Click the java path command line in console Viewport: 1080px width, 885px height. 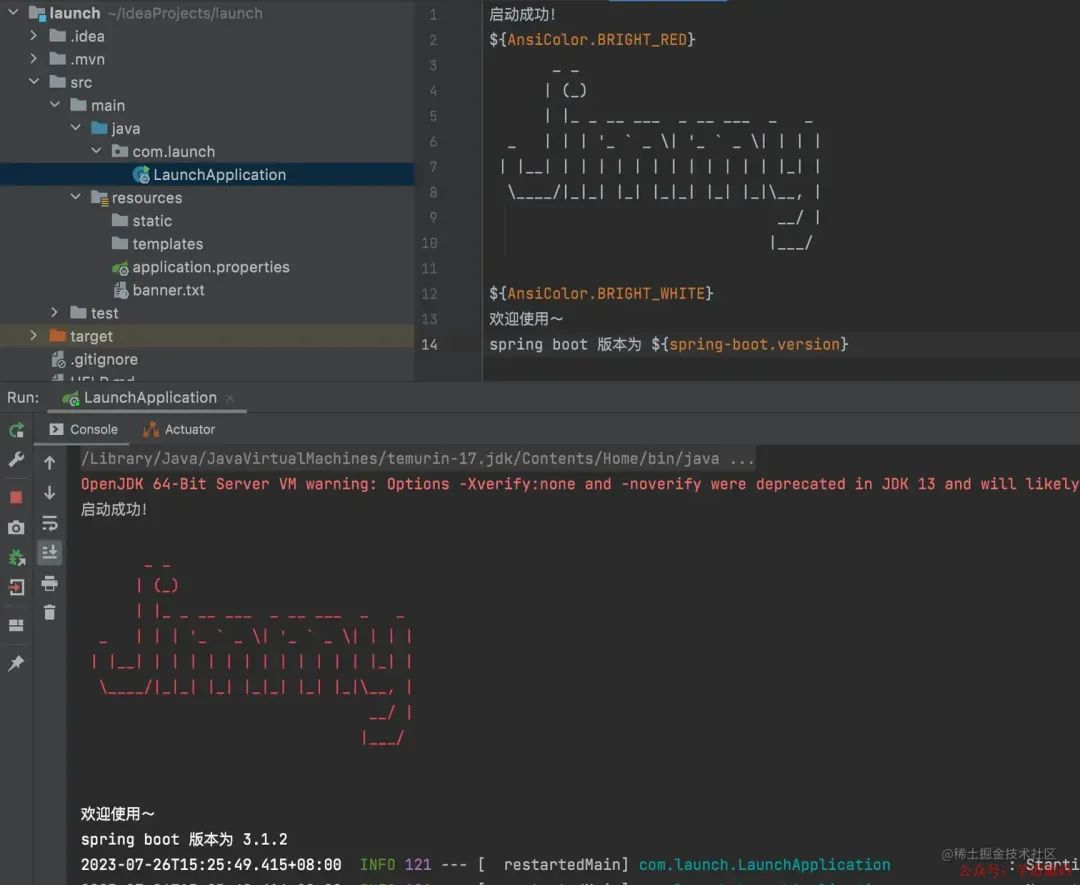tap(417, 459)
